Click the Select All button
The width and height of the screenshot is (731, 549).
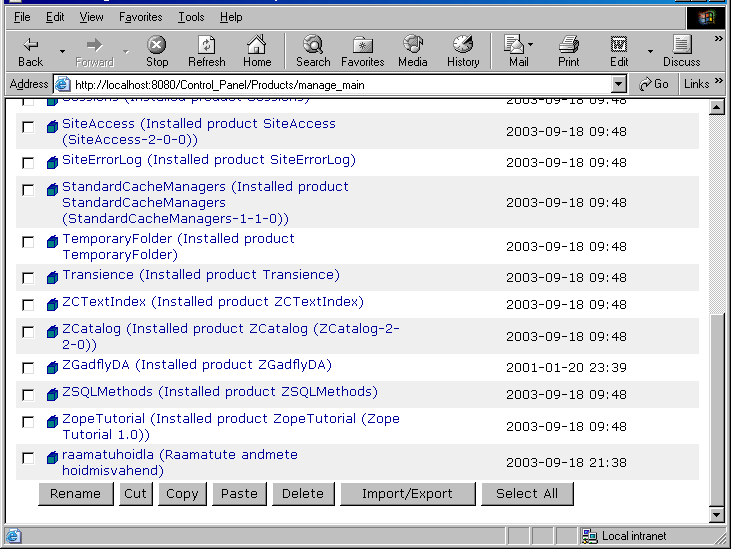point(527,494)
